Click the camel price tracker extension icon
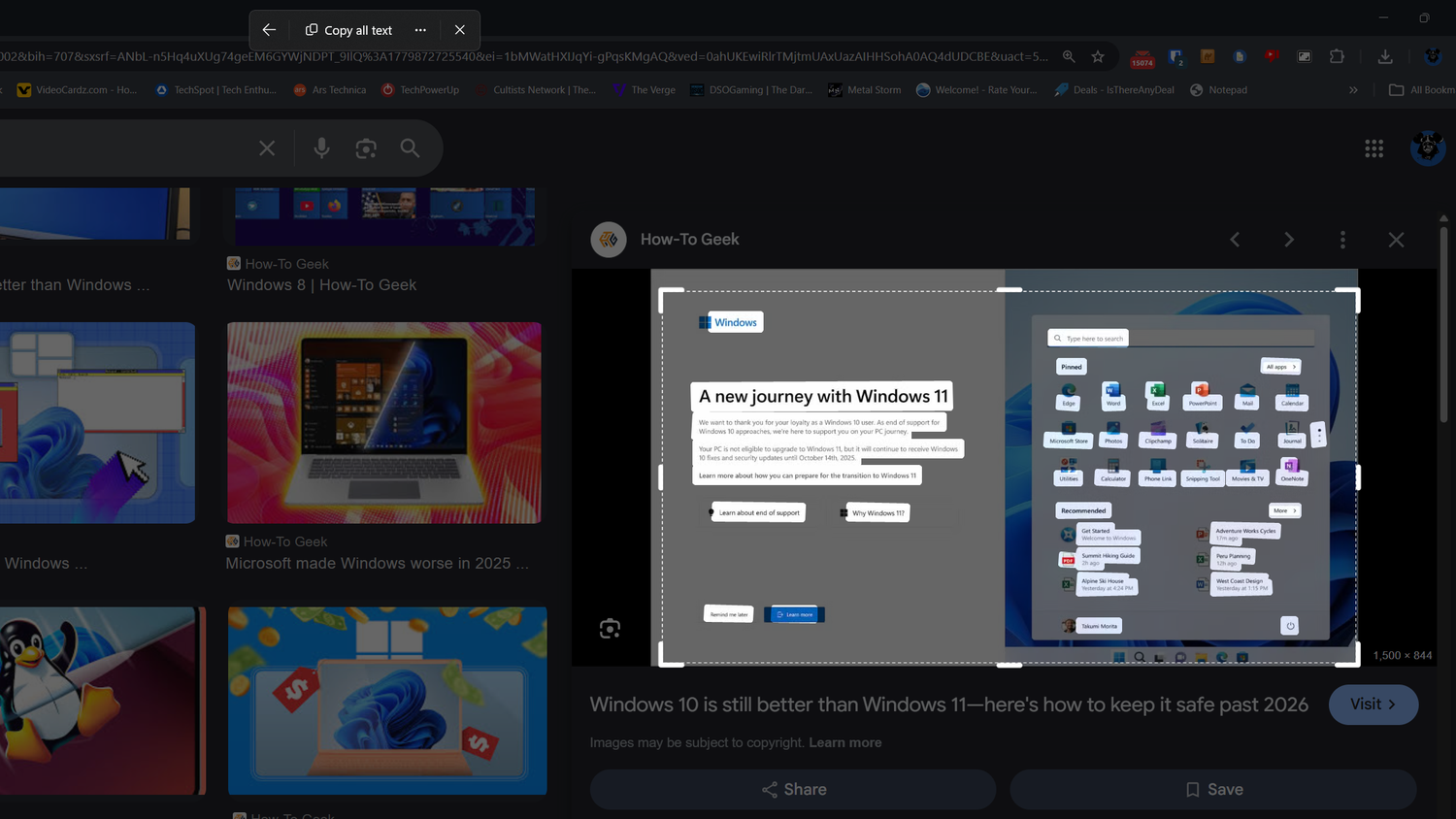Viewport: 1456px width, 819px height. 1208,56
